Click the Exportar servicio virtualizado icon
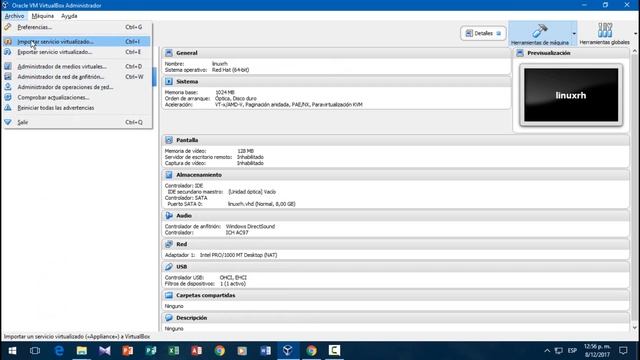640x360 pixels. pos(8,52)
